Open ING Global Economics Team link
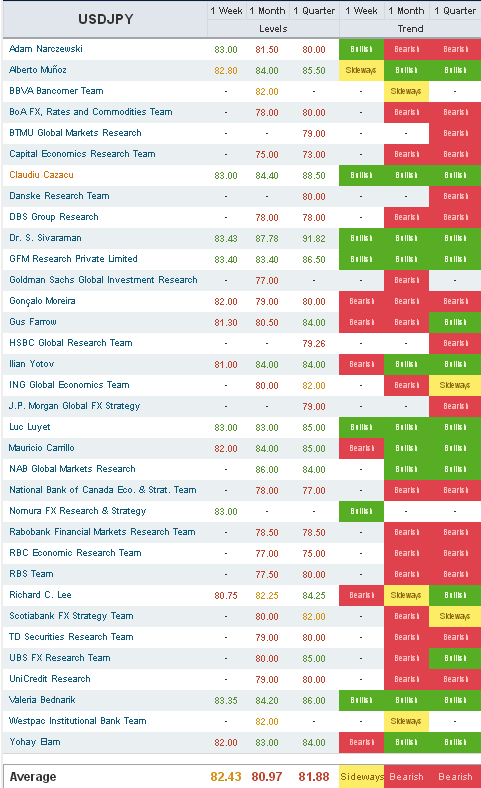This screenshot has width=481, height=788. pyautogui.click(x=69, y=385)
